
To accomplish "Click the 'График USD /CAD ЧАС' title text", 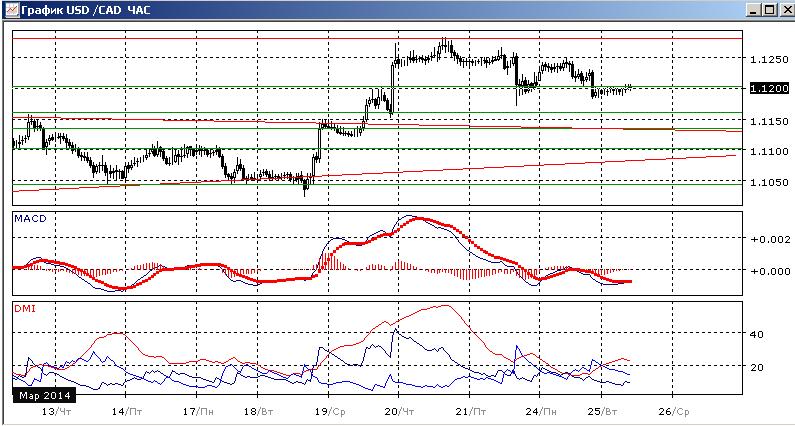I will (x=86, y=10).
